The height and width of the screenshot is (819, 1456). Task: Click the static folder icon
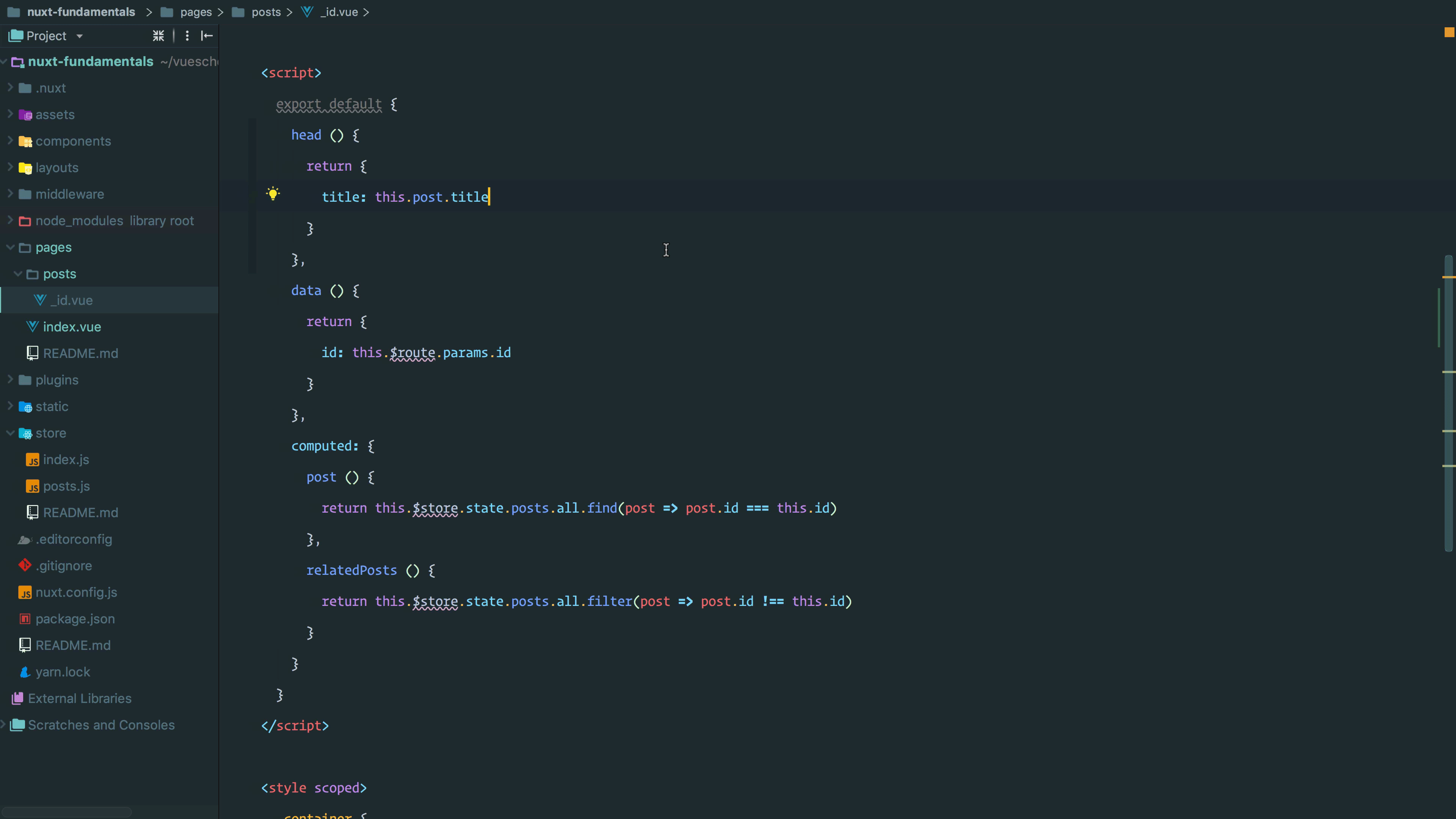25,406
